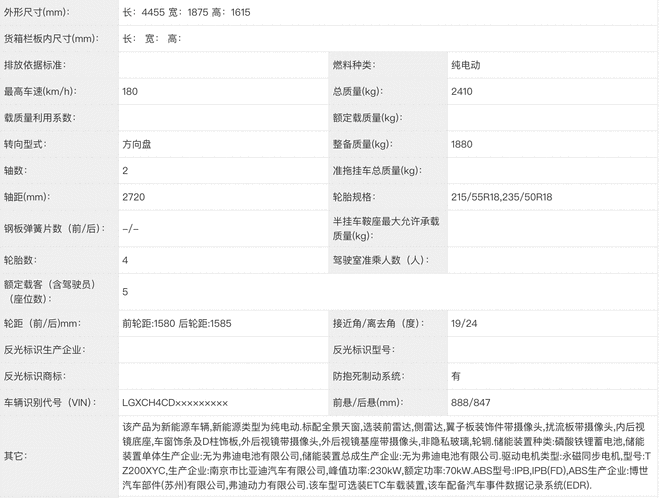Viewport: 660px width, 498px height.
Task: Select the 轮距 value 前轮距:1580 后轮距:1585
Action: [x=177, y=324]
